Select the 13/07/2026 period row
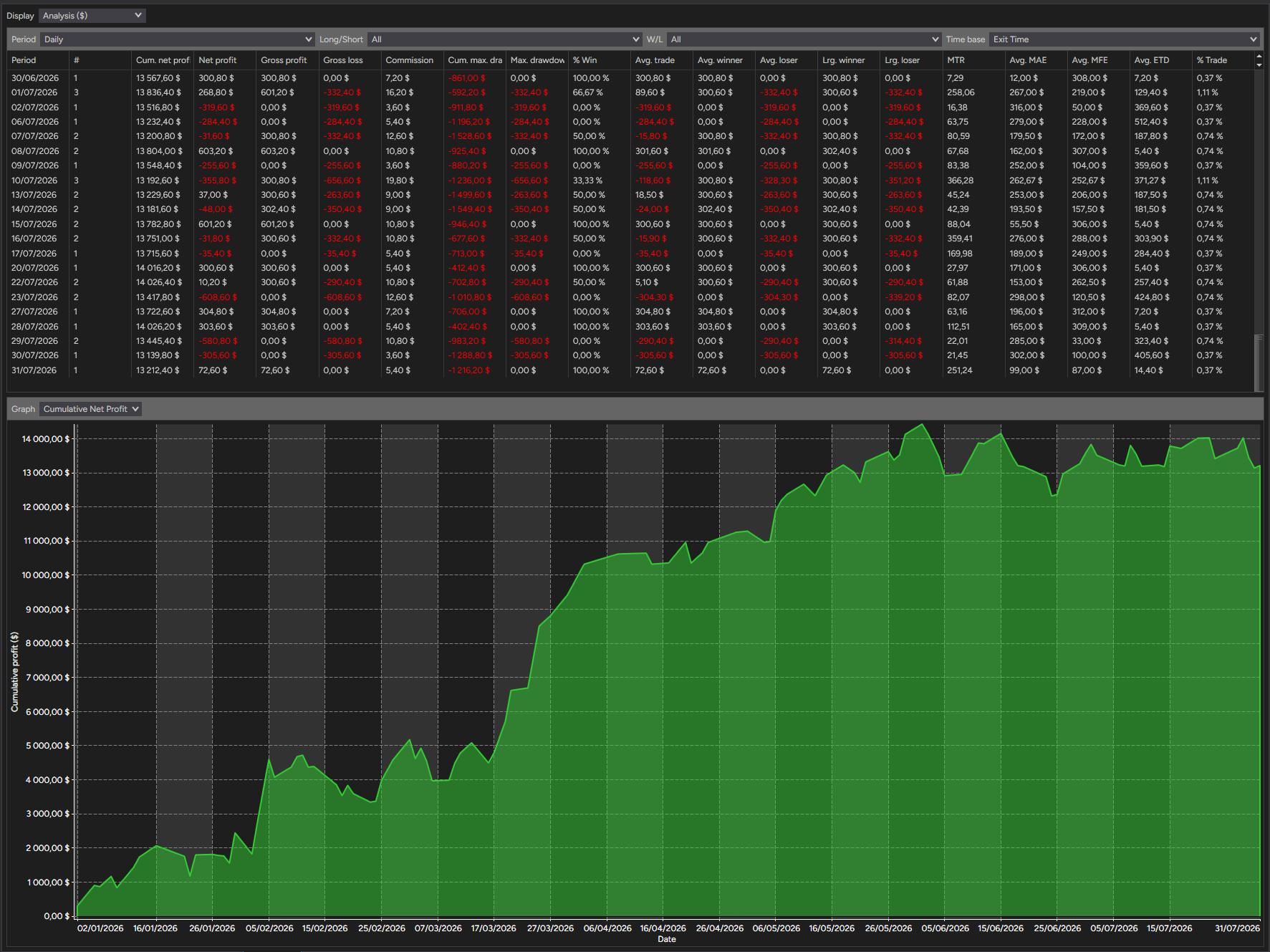Screen dimensions: 1270x952 630,195
